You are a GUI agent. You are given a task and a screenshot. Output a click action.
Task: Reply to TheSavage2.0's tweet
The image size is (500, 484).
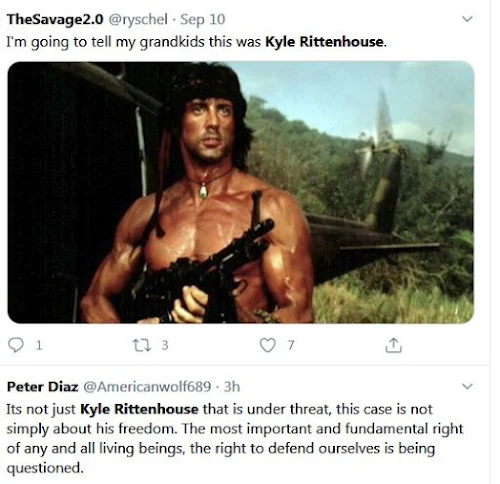[16, 345]
